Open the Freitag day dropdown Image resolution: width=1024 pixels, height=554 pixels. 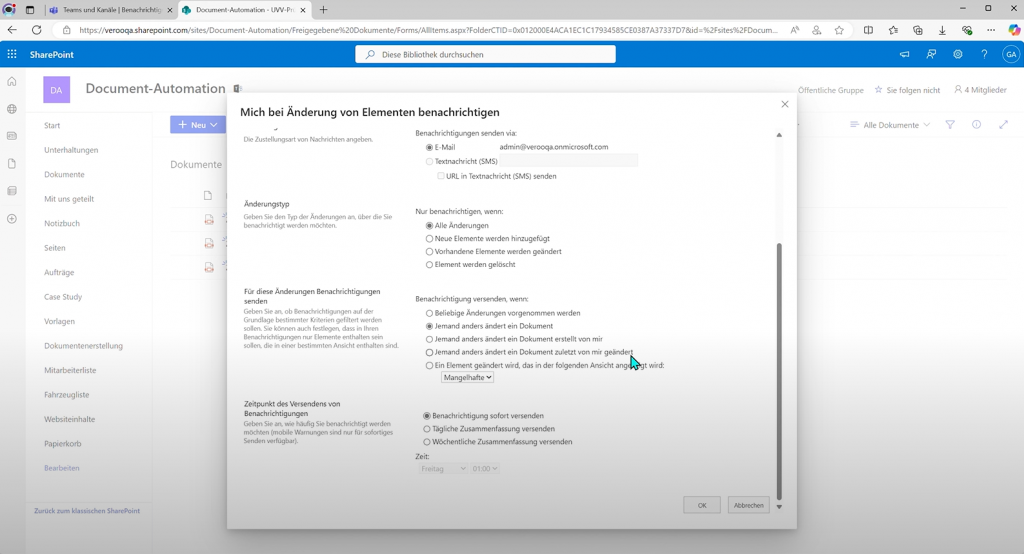443,468
